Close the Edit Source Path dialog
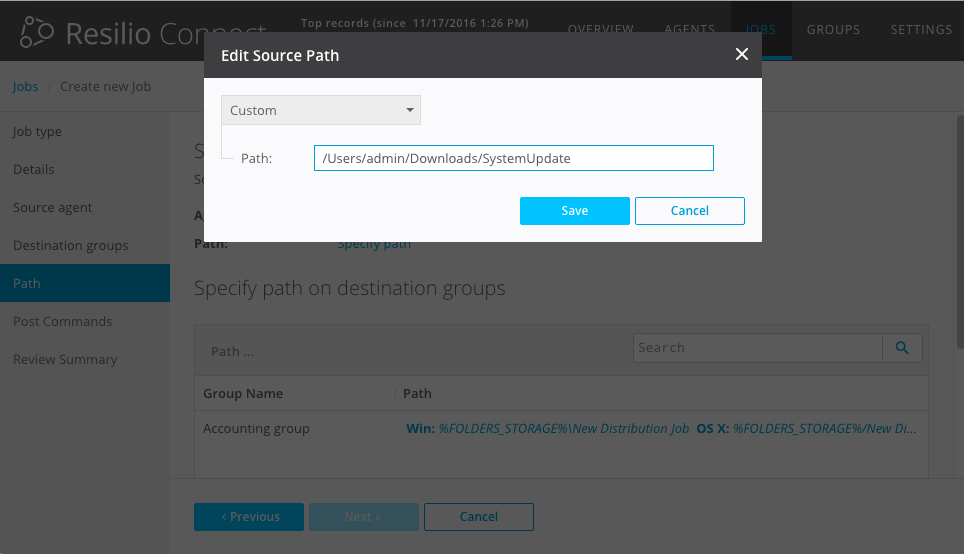 point(741,54)
